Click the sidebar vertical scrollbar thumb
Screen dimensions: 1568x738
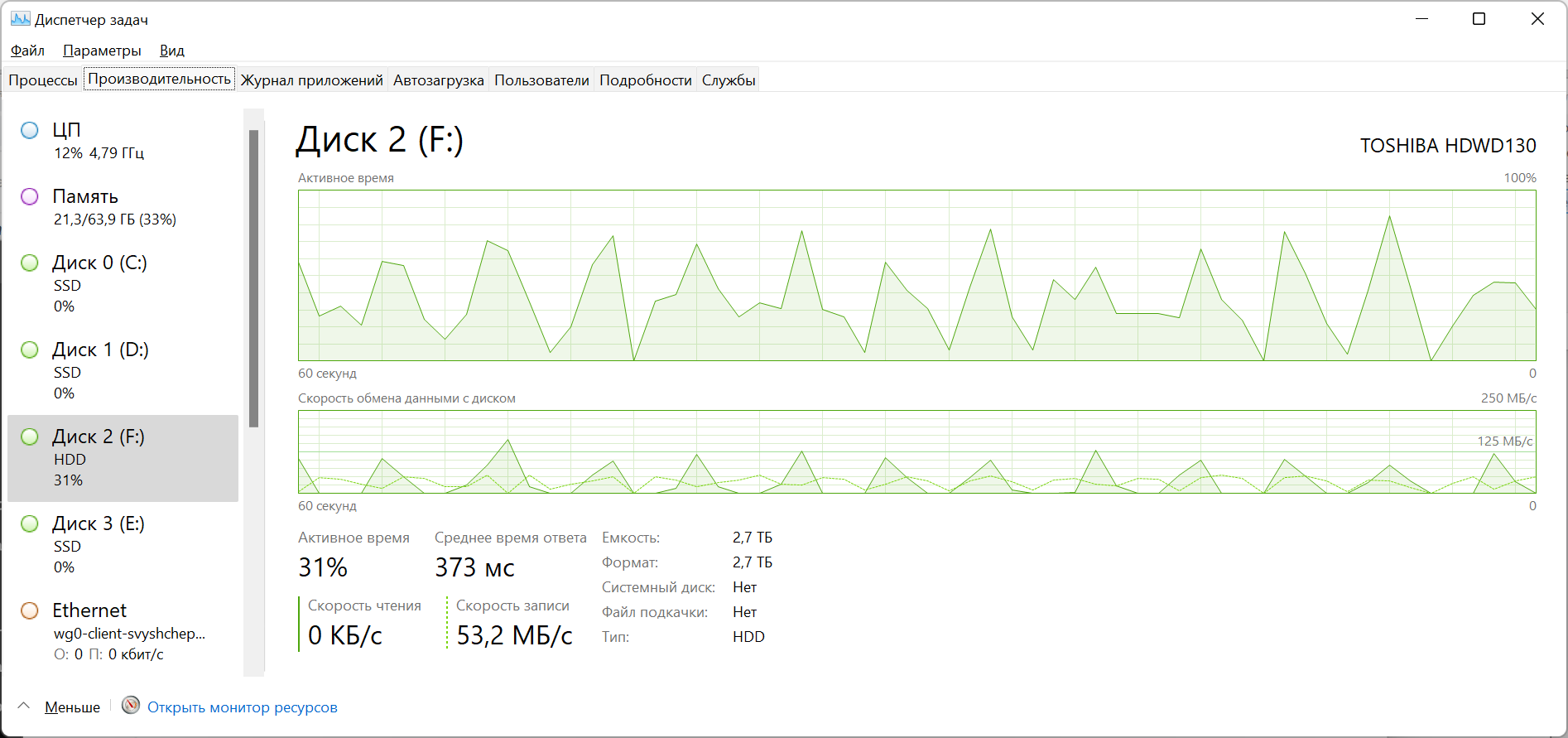pos(253,278)
